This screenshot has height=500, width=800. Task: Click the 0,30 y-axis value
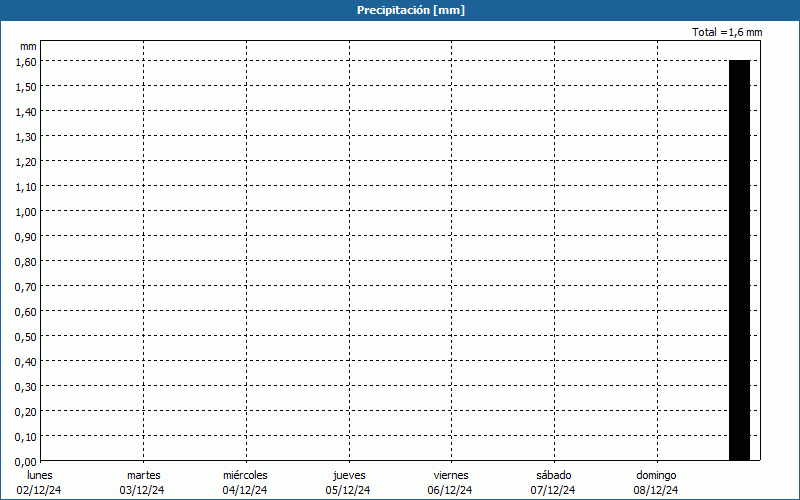coord(26,387)
